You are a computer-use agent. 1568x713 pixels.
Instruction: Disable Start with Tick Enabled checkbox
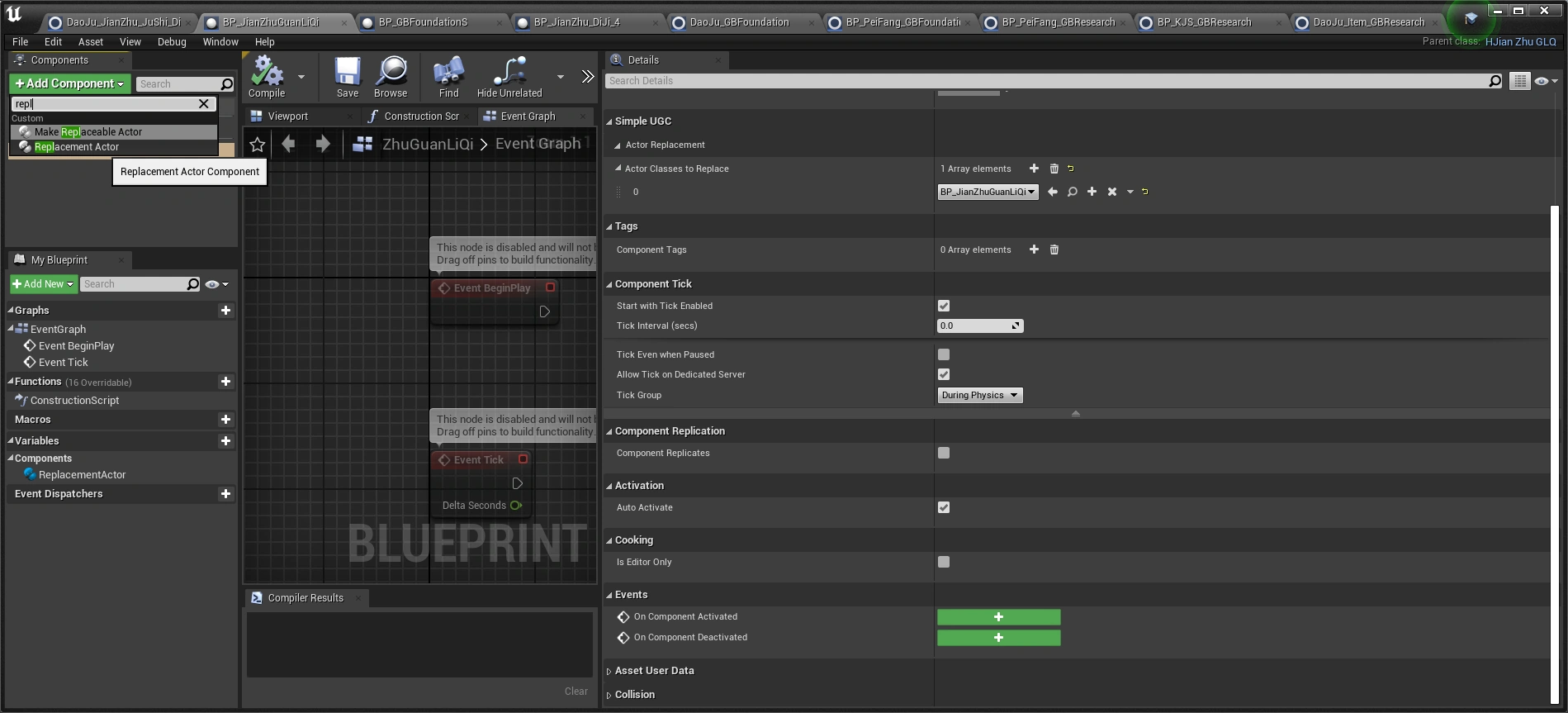[x=944, y=306]
